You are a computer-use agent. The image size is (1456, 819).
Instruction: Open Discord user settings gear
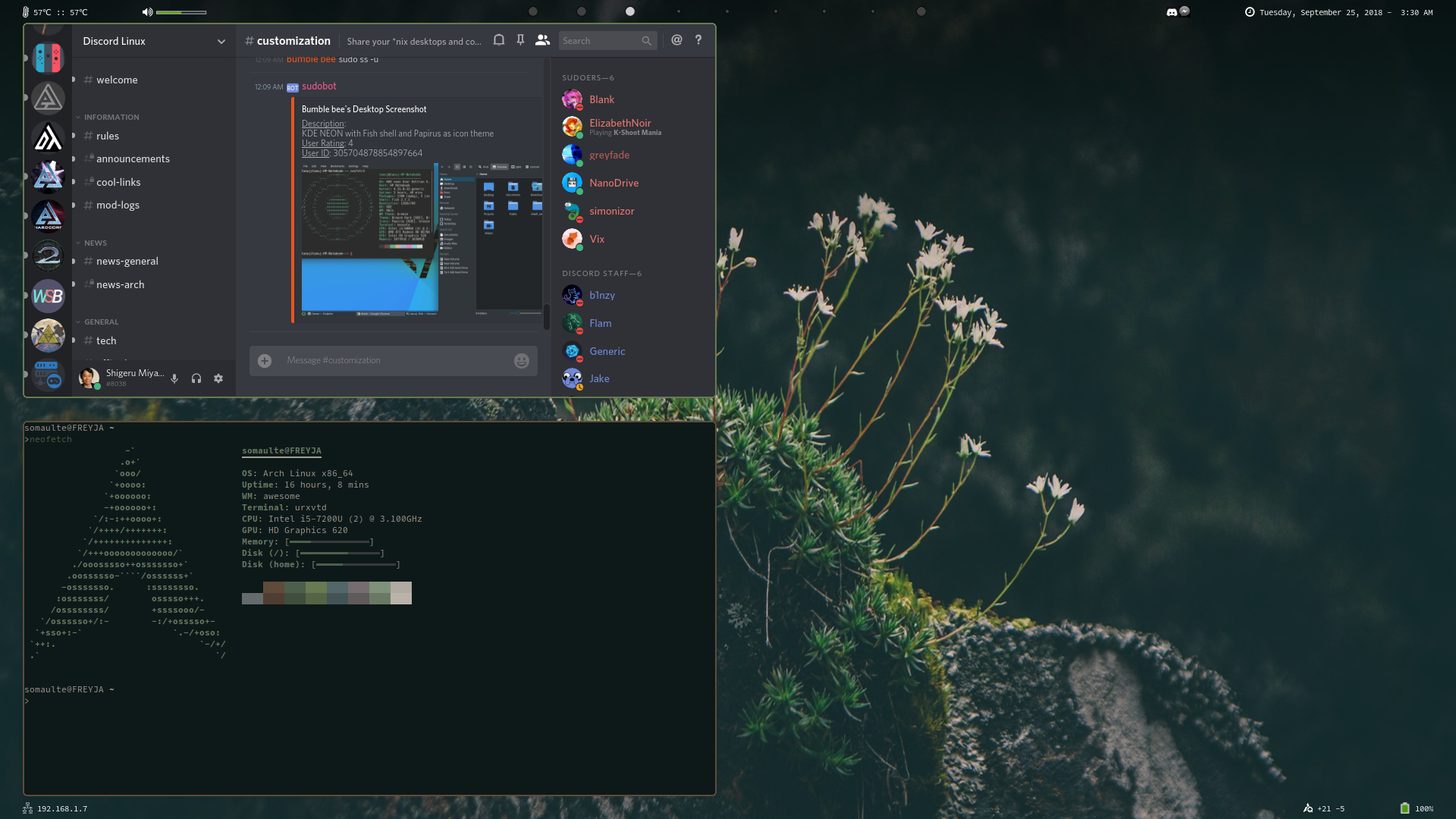[218, 378]
